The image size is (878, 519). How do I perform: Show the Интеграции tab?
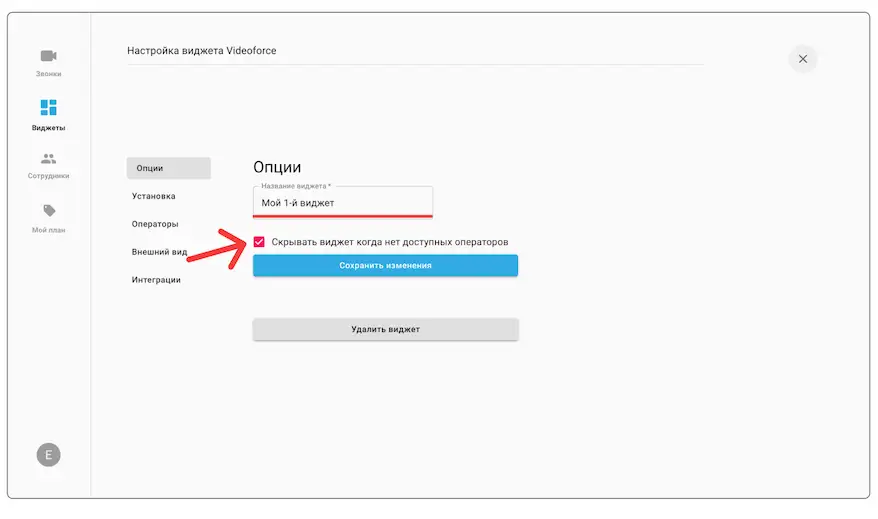[156, 280]
